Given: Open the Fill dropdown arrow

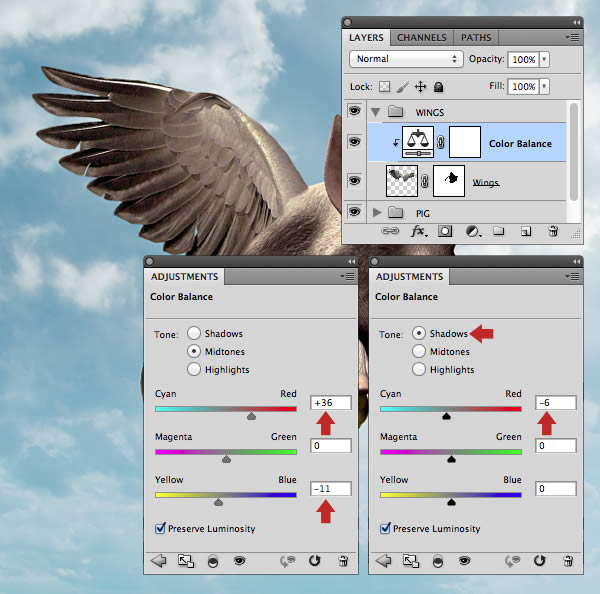Looking at the screenshot, I should coord(544,86).
